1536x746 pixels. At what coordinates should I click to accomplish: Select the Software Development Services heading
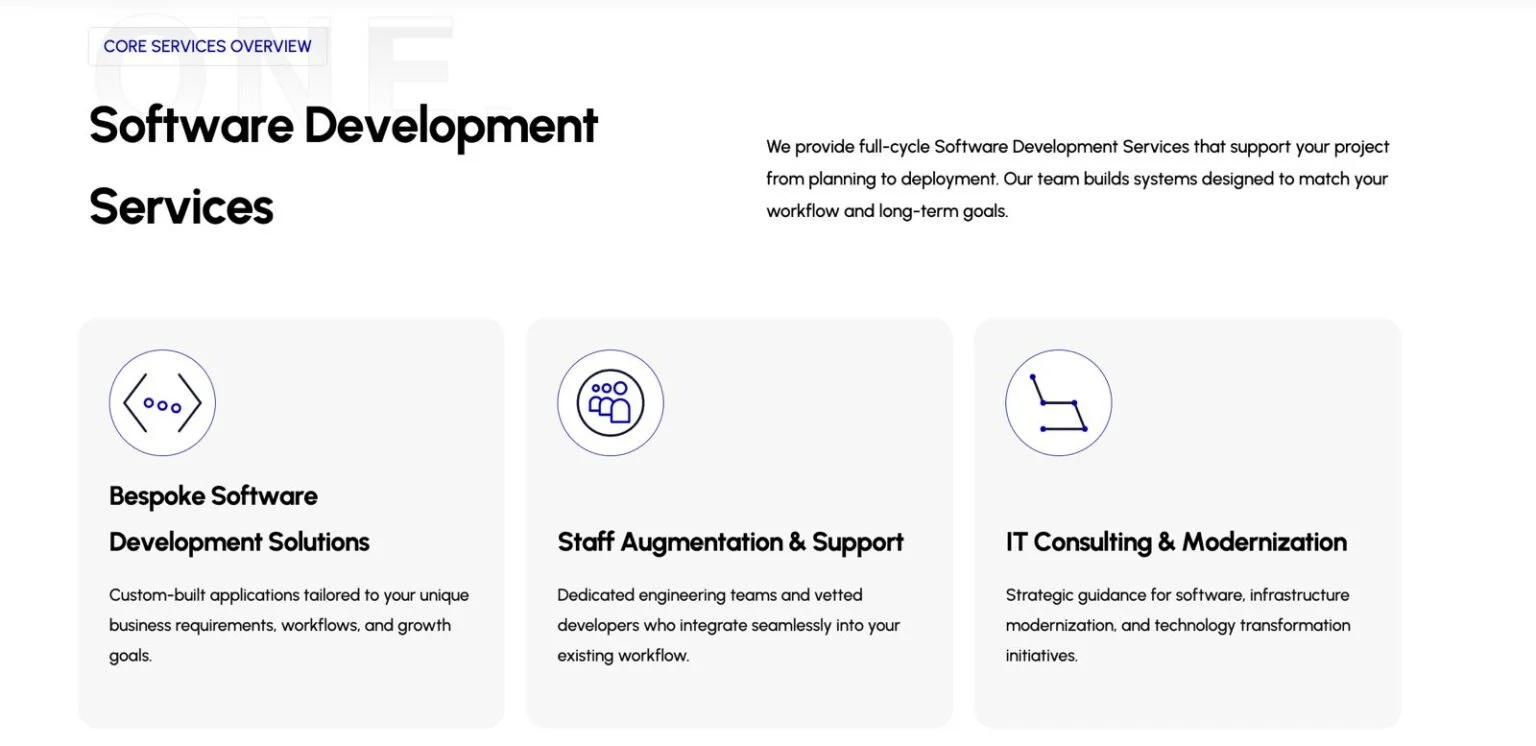(343, 166)
